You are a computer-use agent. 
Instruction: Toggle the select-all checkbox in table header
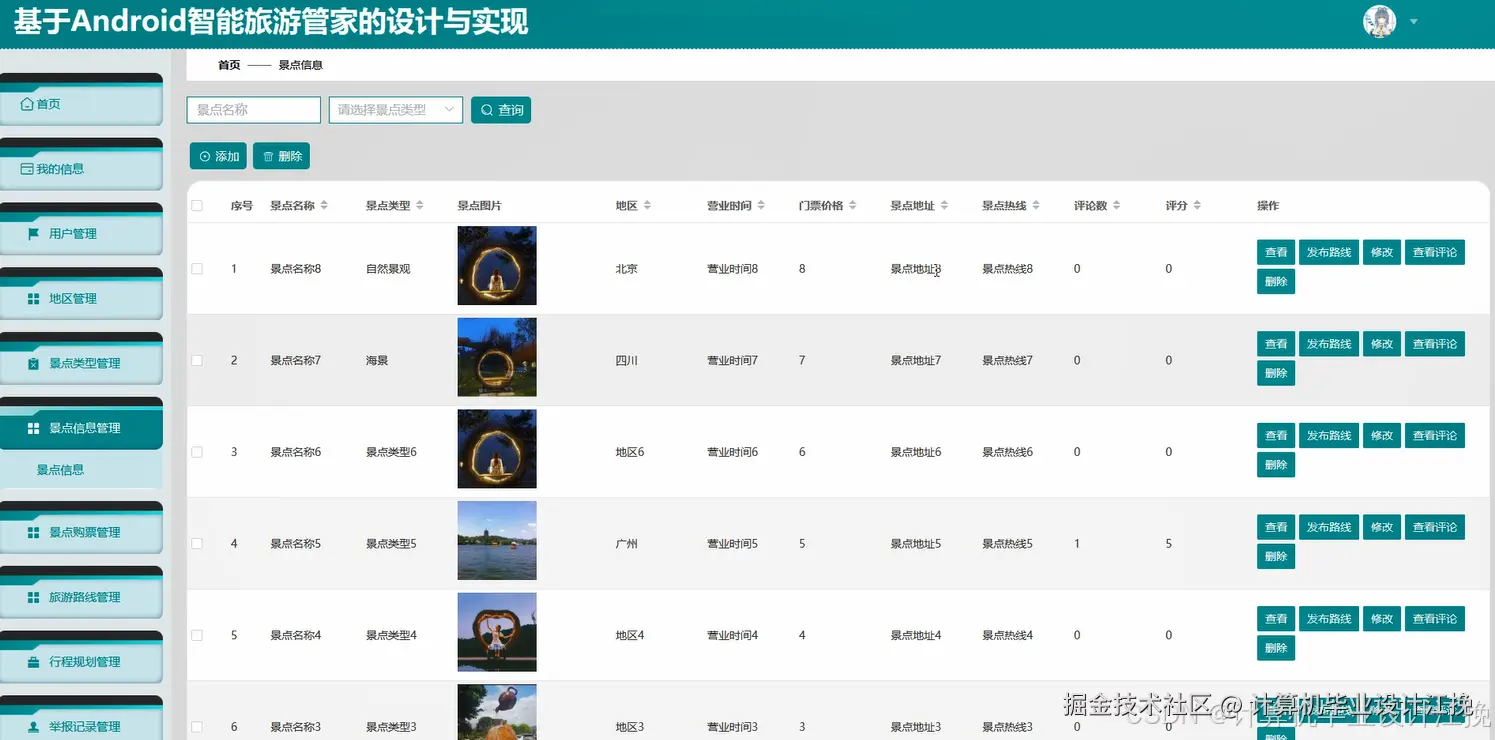(x=197, y=206)
